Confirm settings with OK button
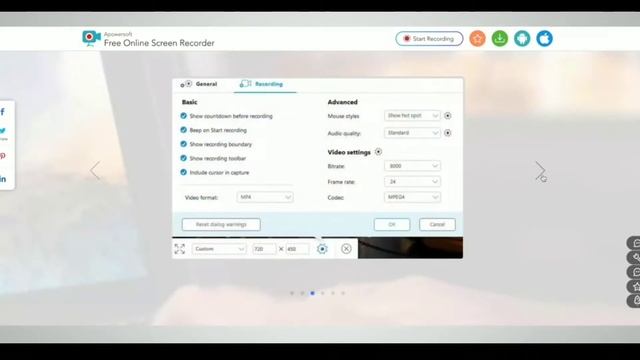 pyautogui.click(x=392, y=224)
